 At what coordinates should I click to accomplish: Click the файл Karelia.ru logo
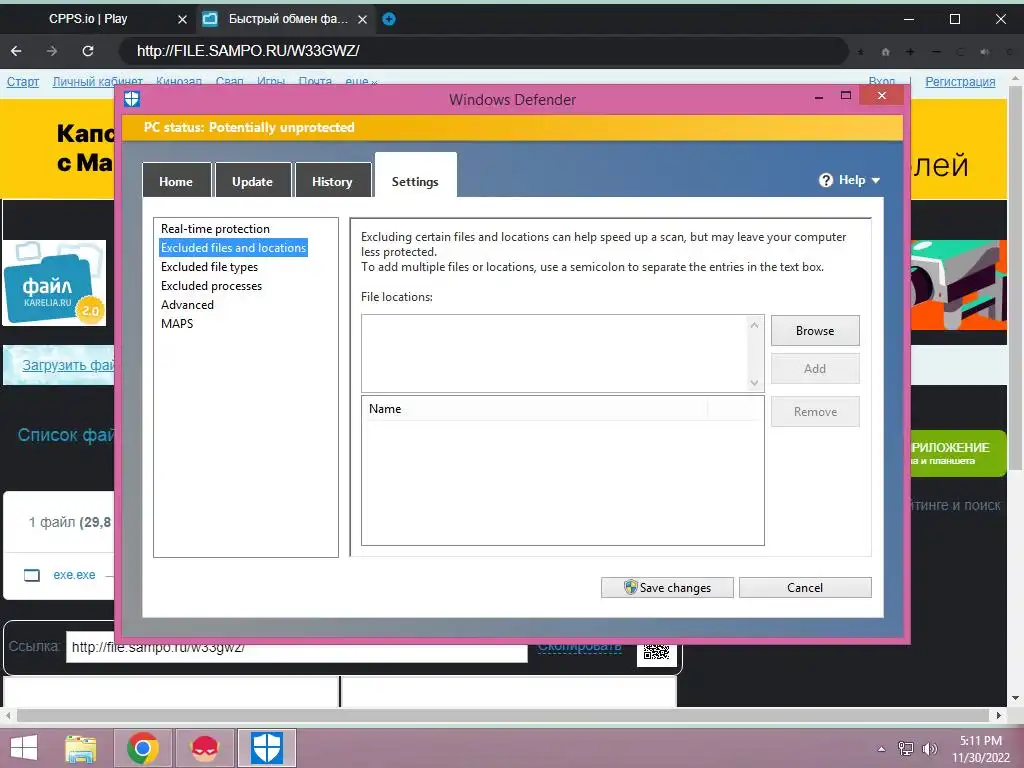tap(54, 283)
